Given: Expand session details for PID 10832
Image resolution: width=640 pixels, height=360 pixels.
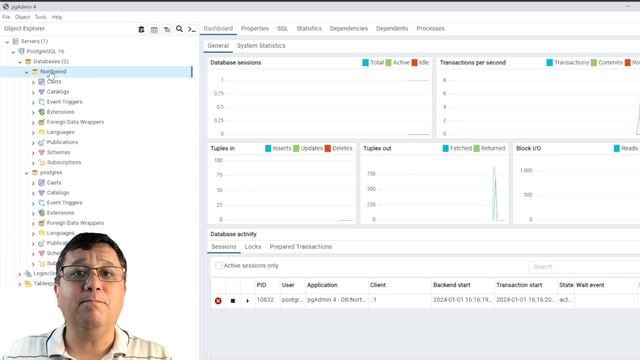Looking at the screenshot, I should (247, 301).
